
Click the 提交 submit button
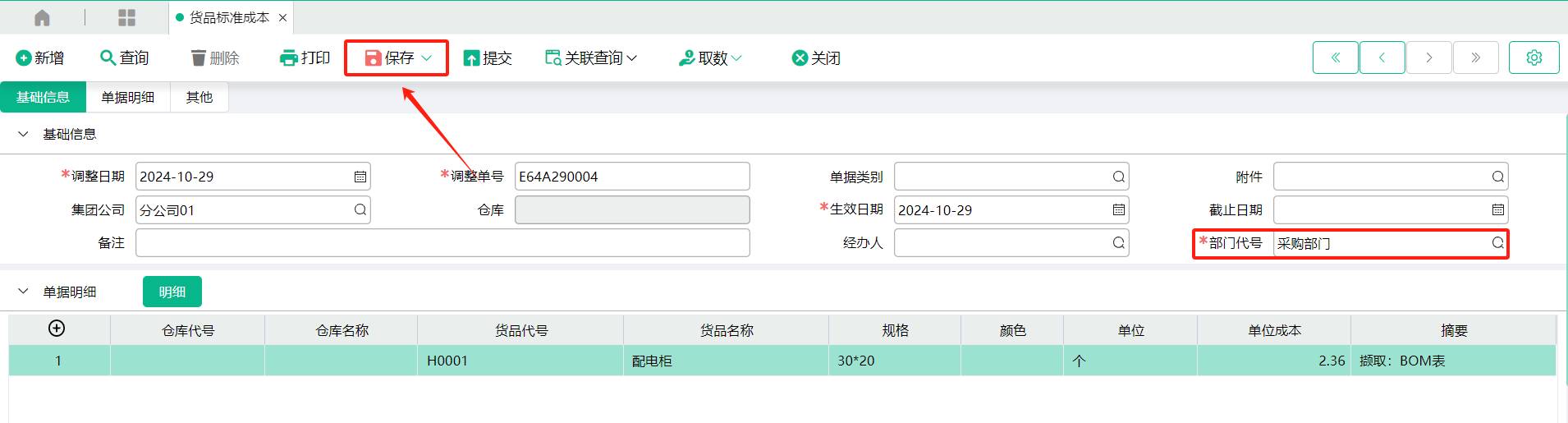(x=488, y=58)
